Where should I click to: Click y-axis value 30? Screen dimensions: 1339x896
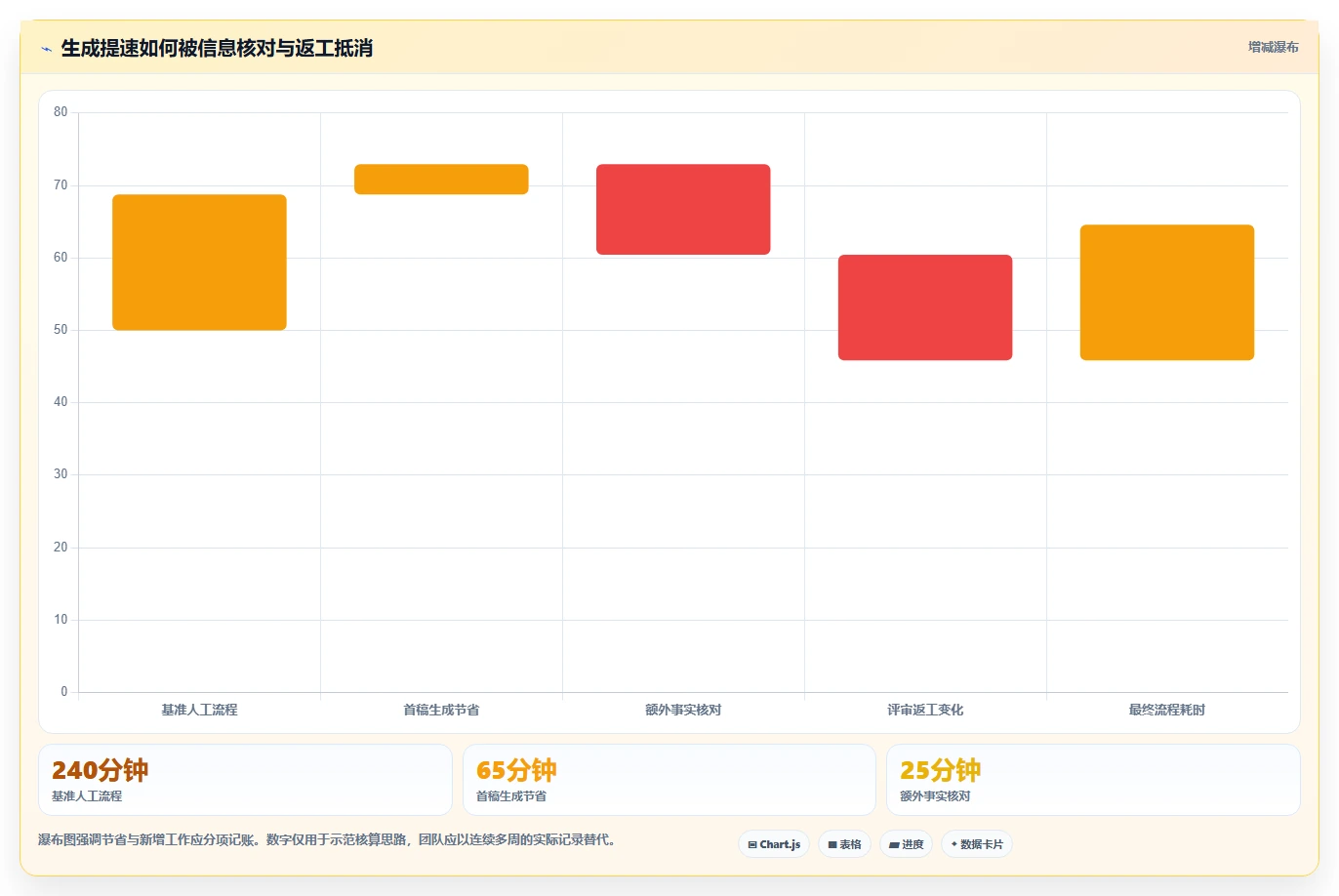tap(61, 474)
